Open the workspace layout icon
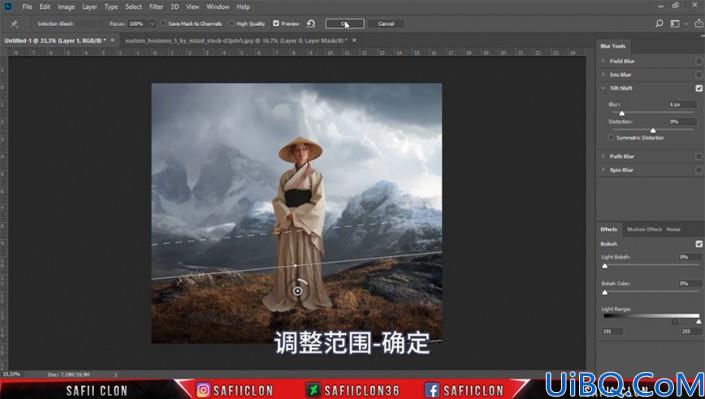The height and width of the screenshot is (399, 705). (x=675, y=23)
